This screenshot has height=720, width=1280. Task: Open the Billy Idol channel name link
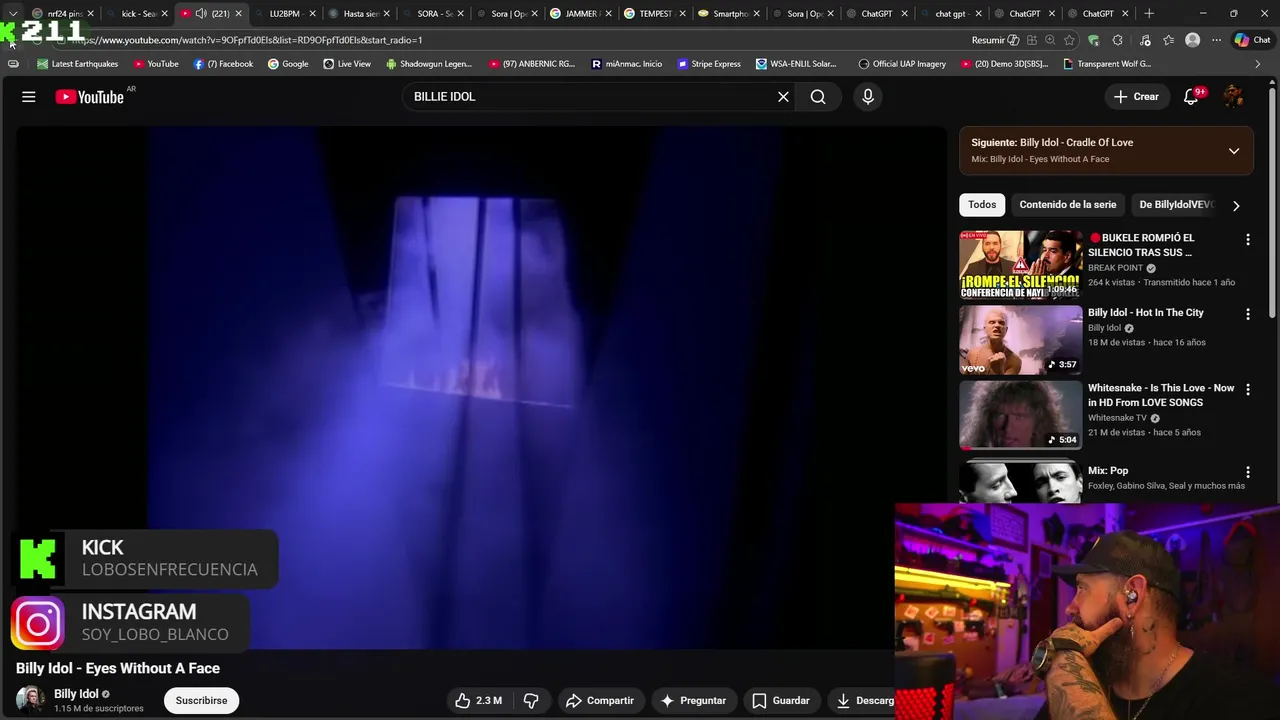tap(76, 694)
